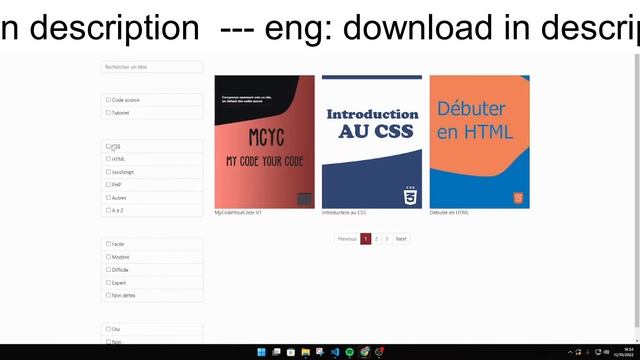This screenshot has width=640, height=360.
Task: Enable the PHP filter checkbox
Action: click(108, 184)
